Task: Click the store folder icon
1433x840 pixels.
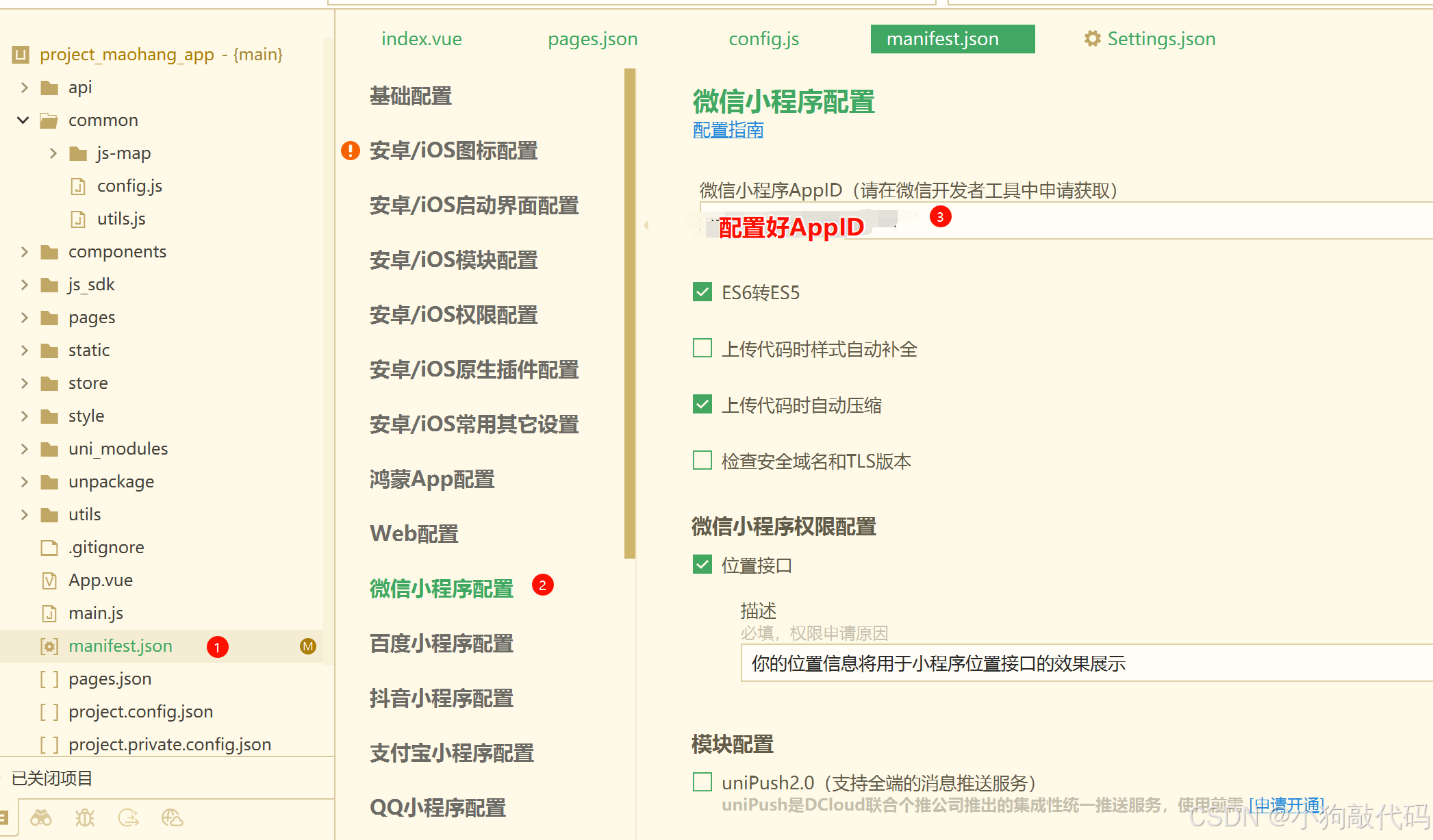Action: click(x=49, y=383)
